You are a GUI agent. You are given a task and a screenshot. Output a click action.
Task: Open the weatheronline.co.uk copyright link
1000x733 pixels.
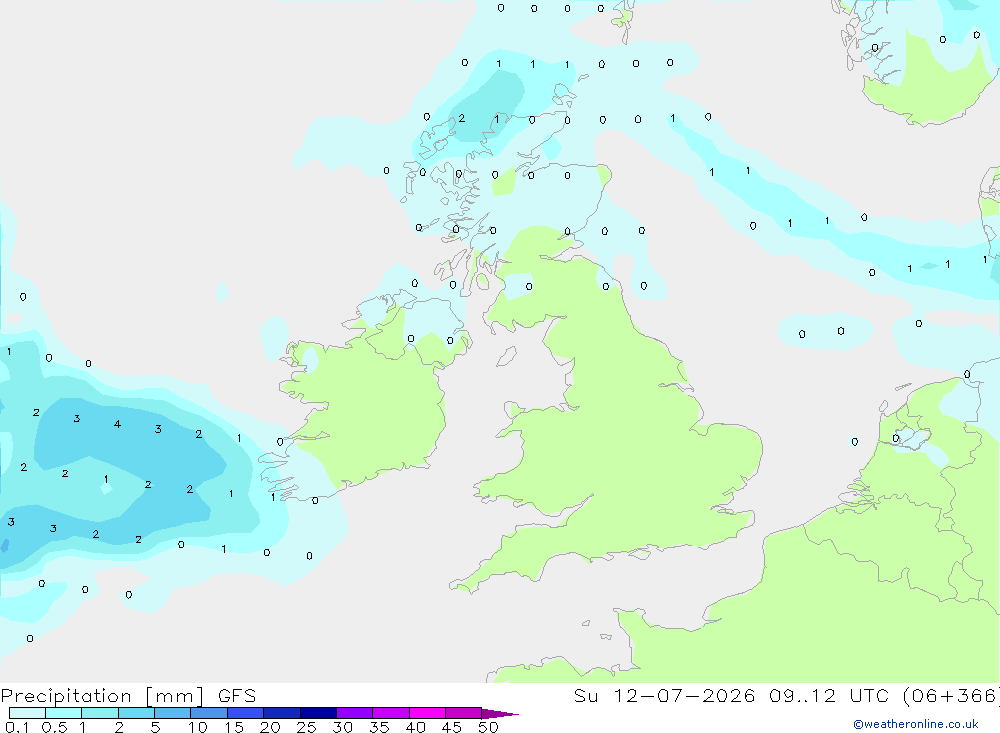[x=916, y=723]
